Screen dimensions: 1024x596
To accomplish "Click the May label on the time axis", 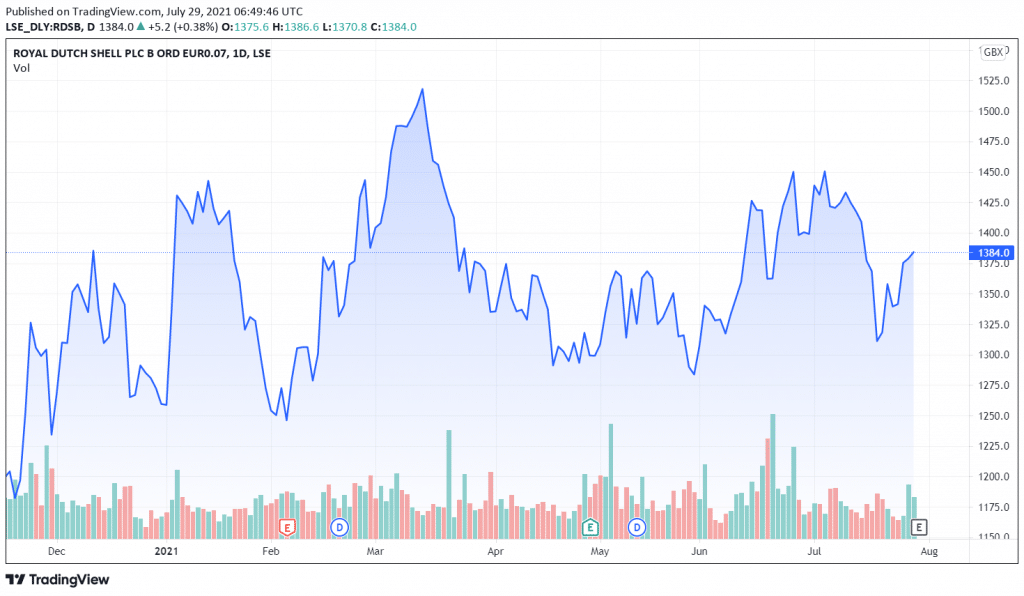I will pyautogui.click(x=600, y=552).
